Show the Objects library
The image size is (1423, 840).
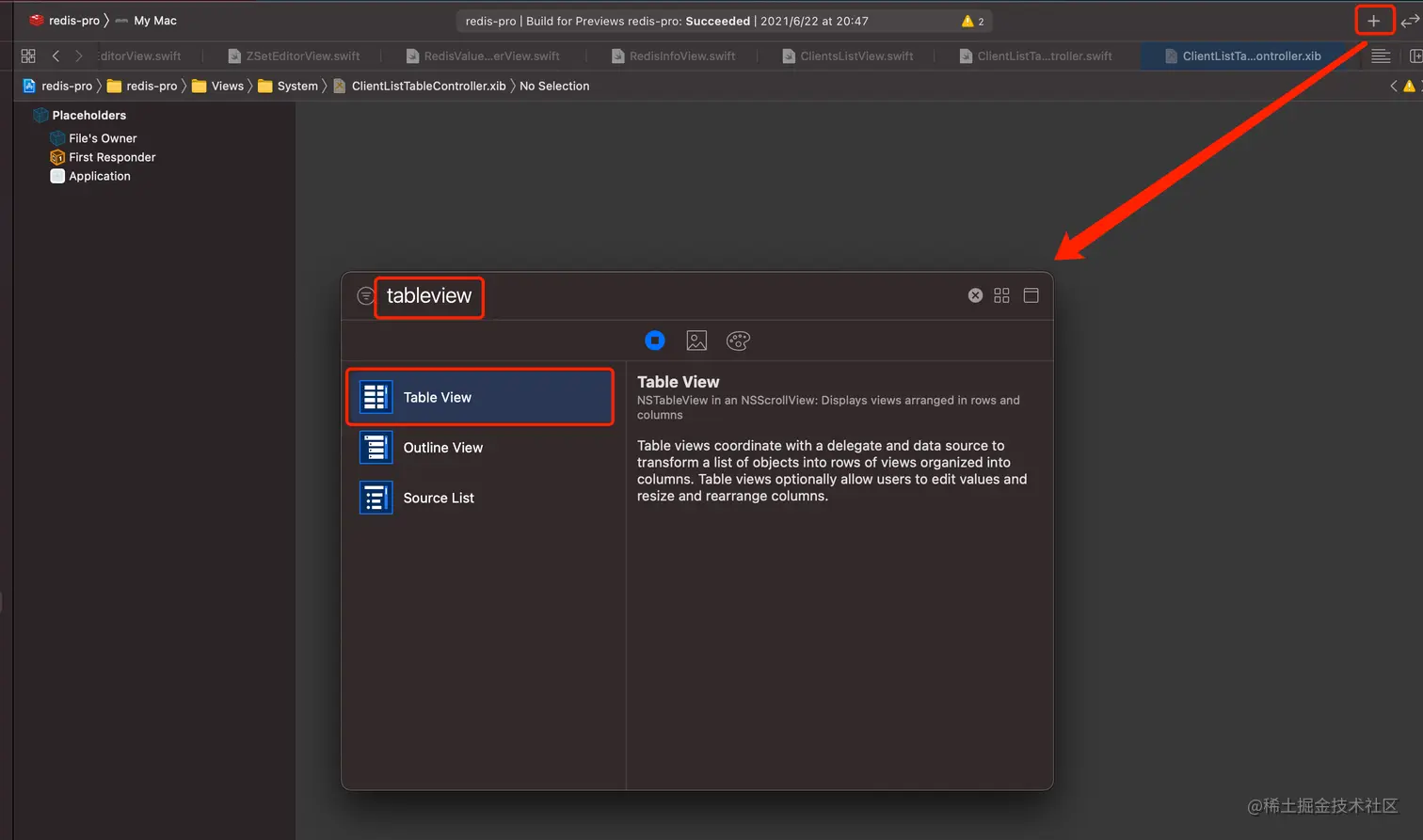[655, 341]
